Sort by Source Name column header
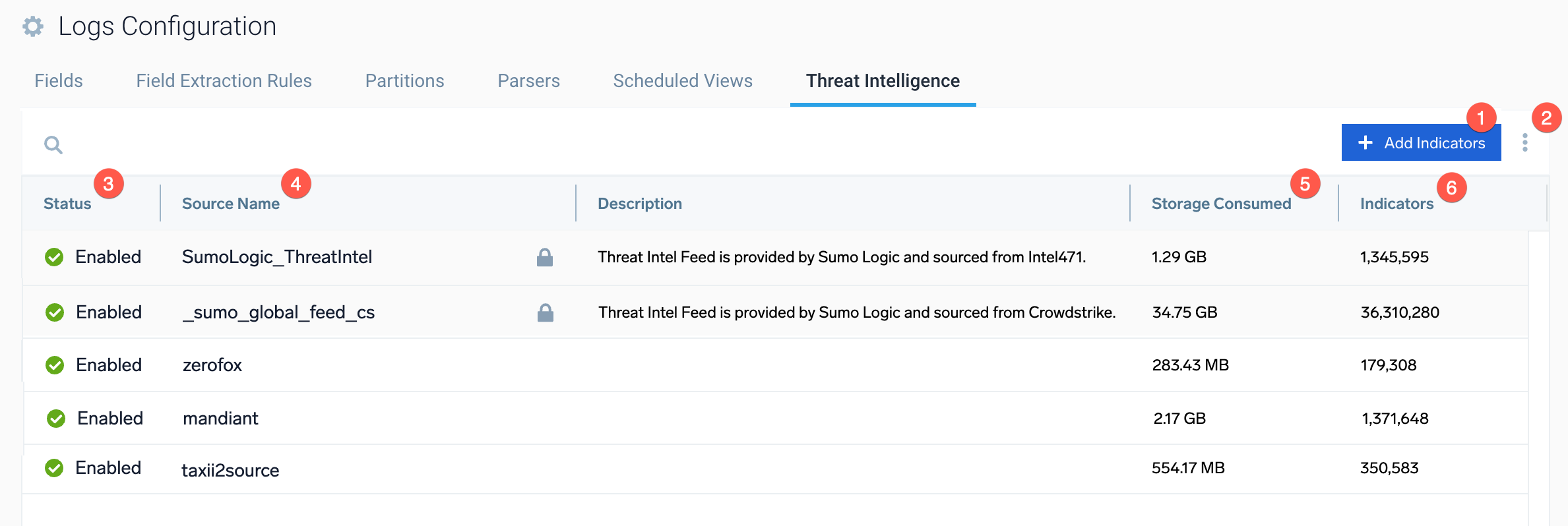The image size is (1568, 526). (x=230, y=204)
